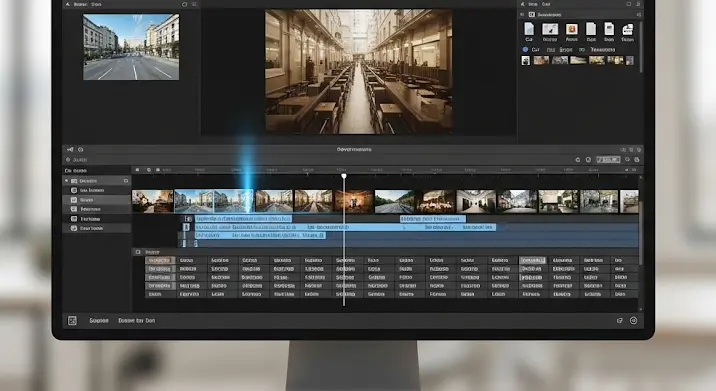
Task: Click the small icon ending the track group header
Action: coord(126,181)
